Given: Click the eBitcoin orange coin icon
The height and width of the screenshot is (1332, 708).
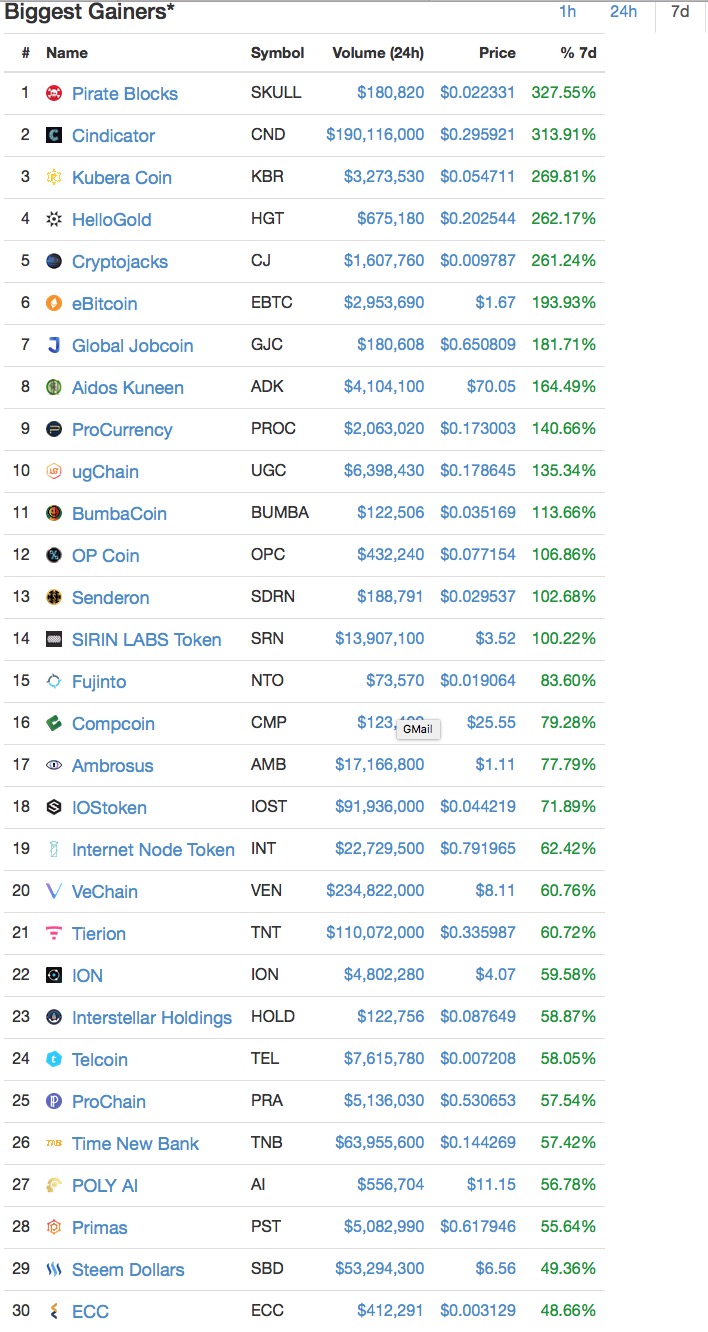Looking at the screenshot, I should pyautogui.click(x=54, y=304).
